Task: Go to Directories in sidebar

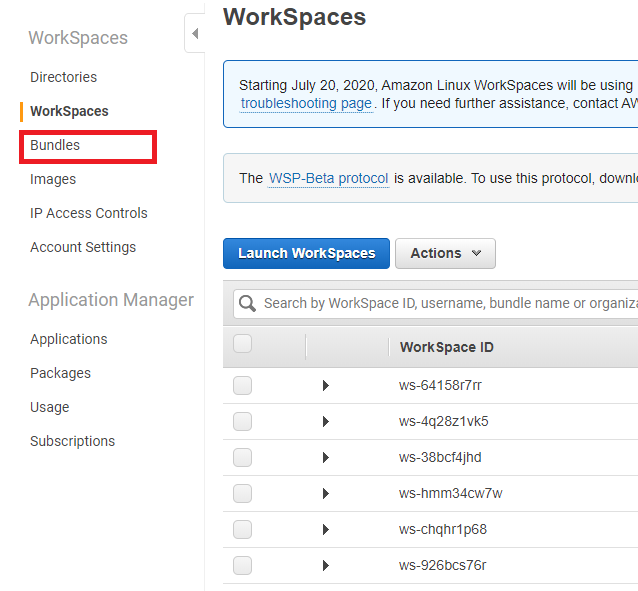Action: (63, 77)
